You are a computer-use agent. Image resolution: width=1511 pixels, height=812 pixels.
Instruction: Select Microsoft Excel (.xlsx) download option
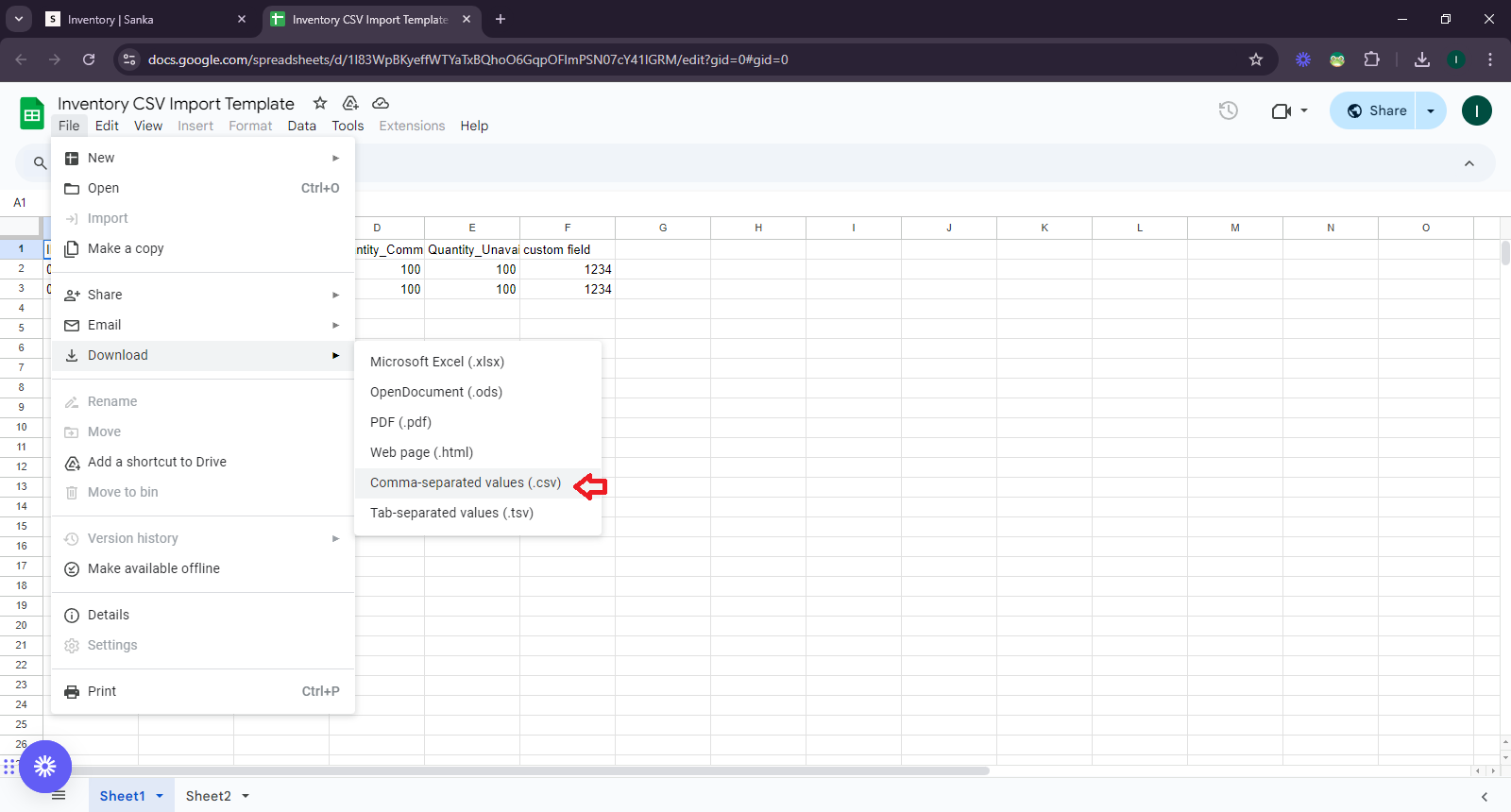pos(437,362)
